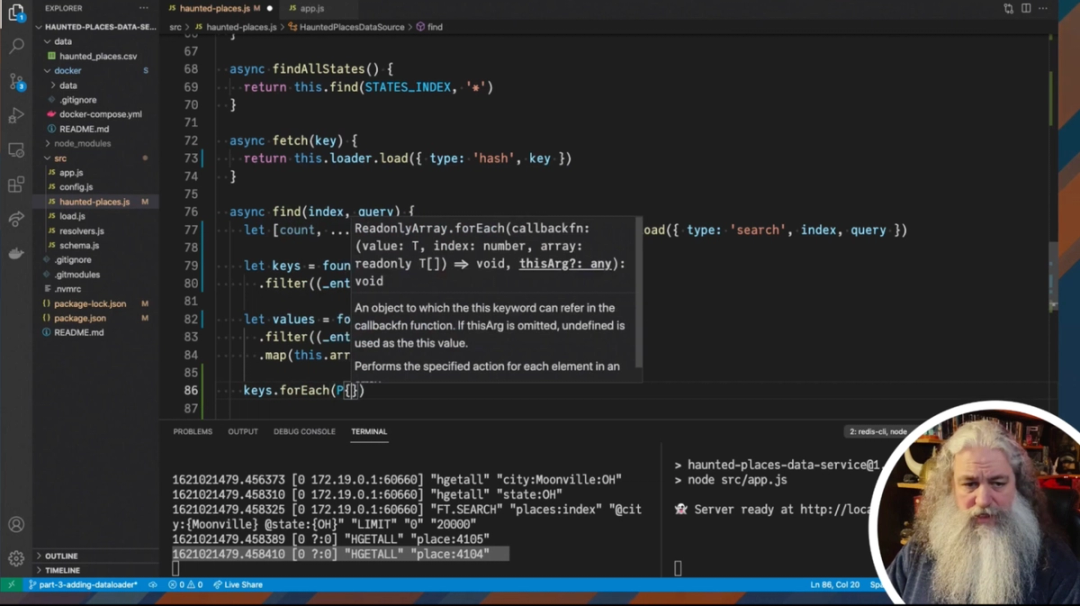Select the DEBUG CONSOLE panel tab
This screenshot has height=606, width=1080.
pyautogui.click(x=304, y=431)
